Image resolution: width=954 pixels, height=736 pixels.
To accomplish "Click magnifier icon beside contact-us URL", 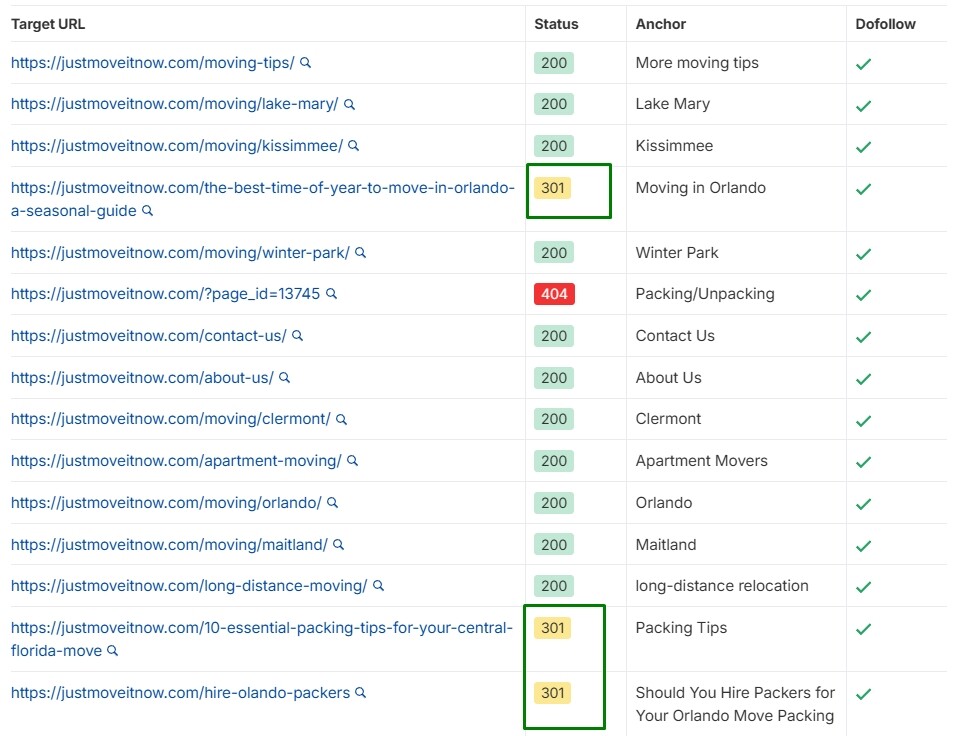I will click(297, 336).
